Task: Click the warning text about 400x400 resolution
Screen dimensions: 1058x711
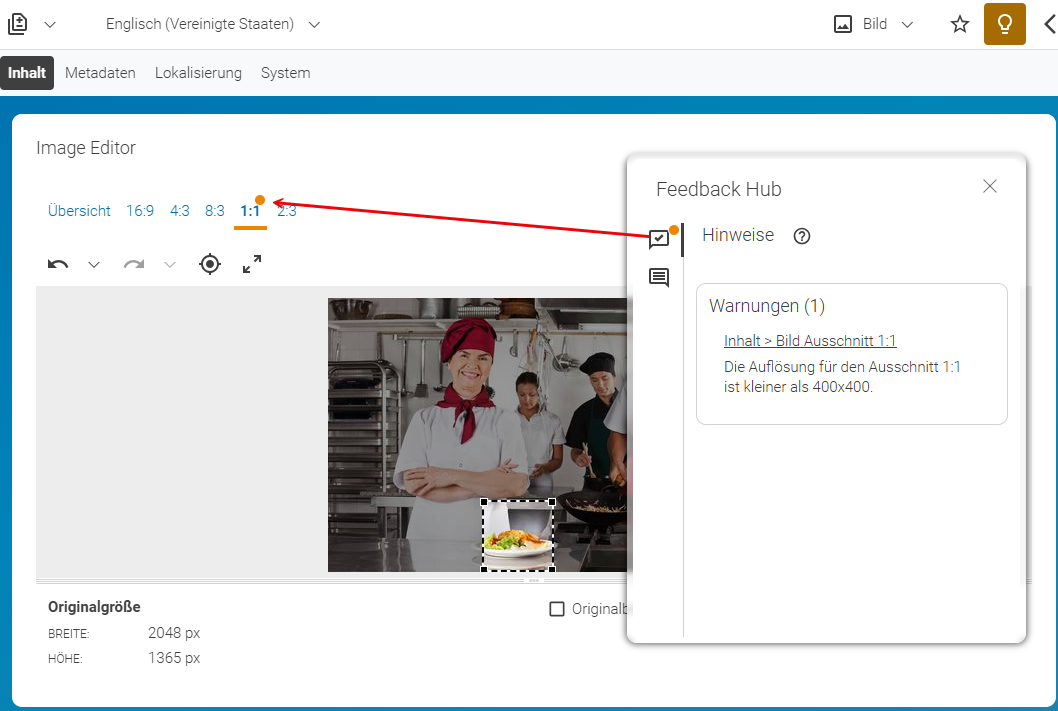Action: (841, 376)
